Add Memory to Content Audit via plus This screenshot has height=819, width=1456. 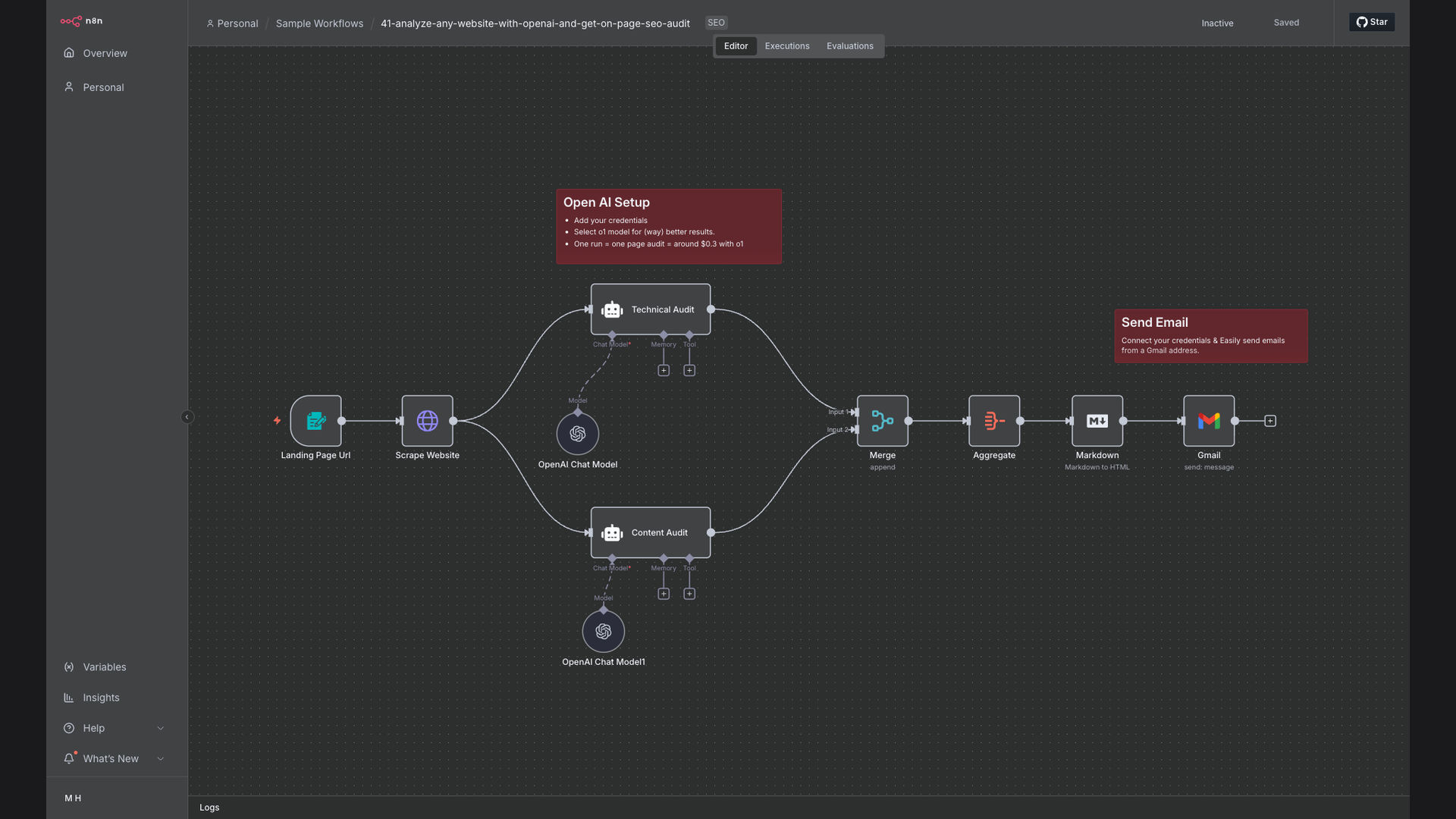[664, 594]
